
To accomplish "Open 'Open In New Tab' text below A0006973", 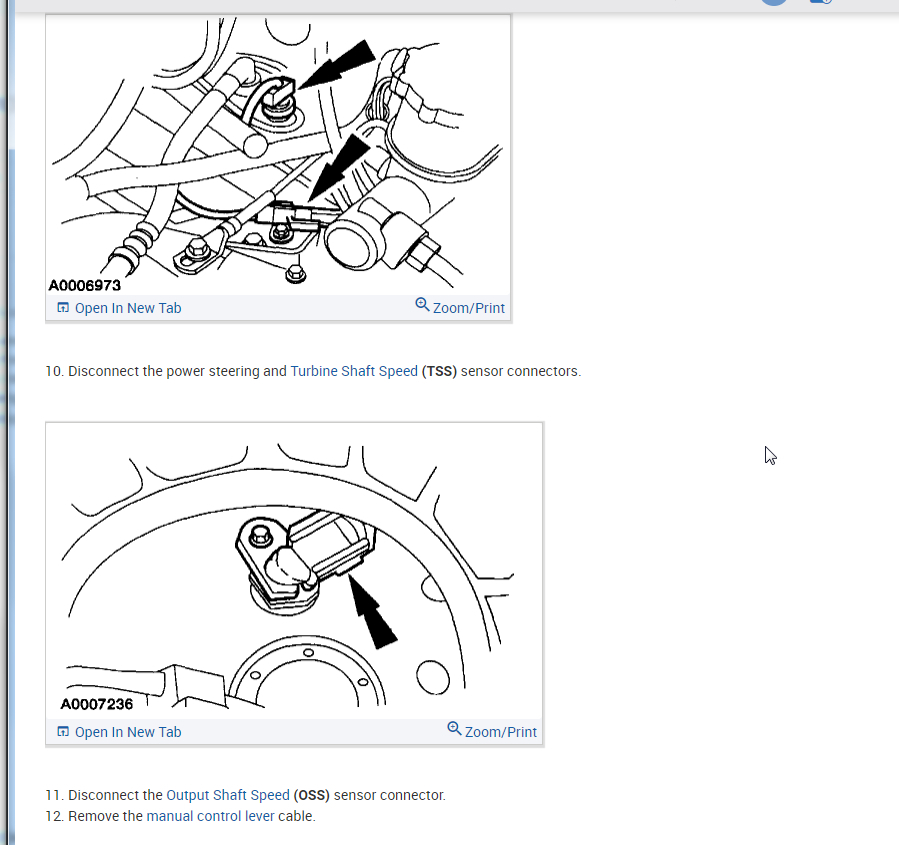I will (x=128, y=308).
